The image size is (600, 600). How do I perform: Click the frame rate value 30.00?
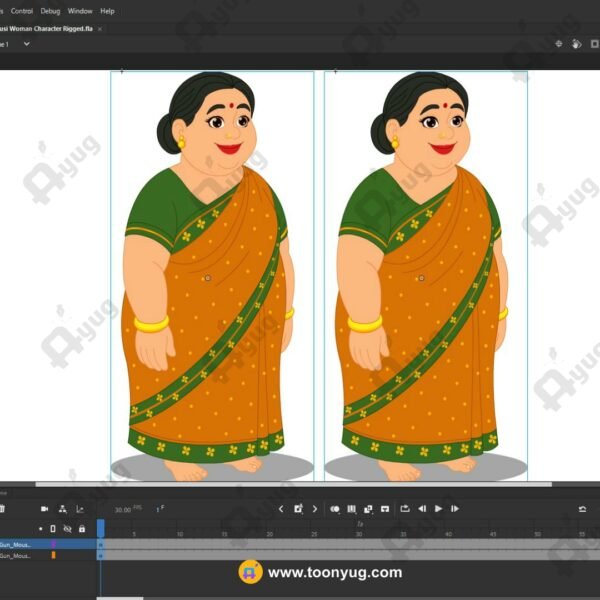point(123,510)
